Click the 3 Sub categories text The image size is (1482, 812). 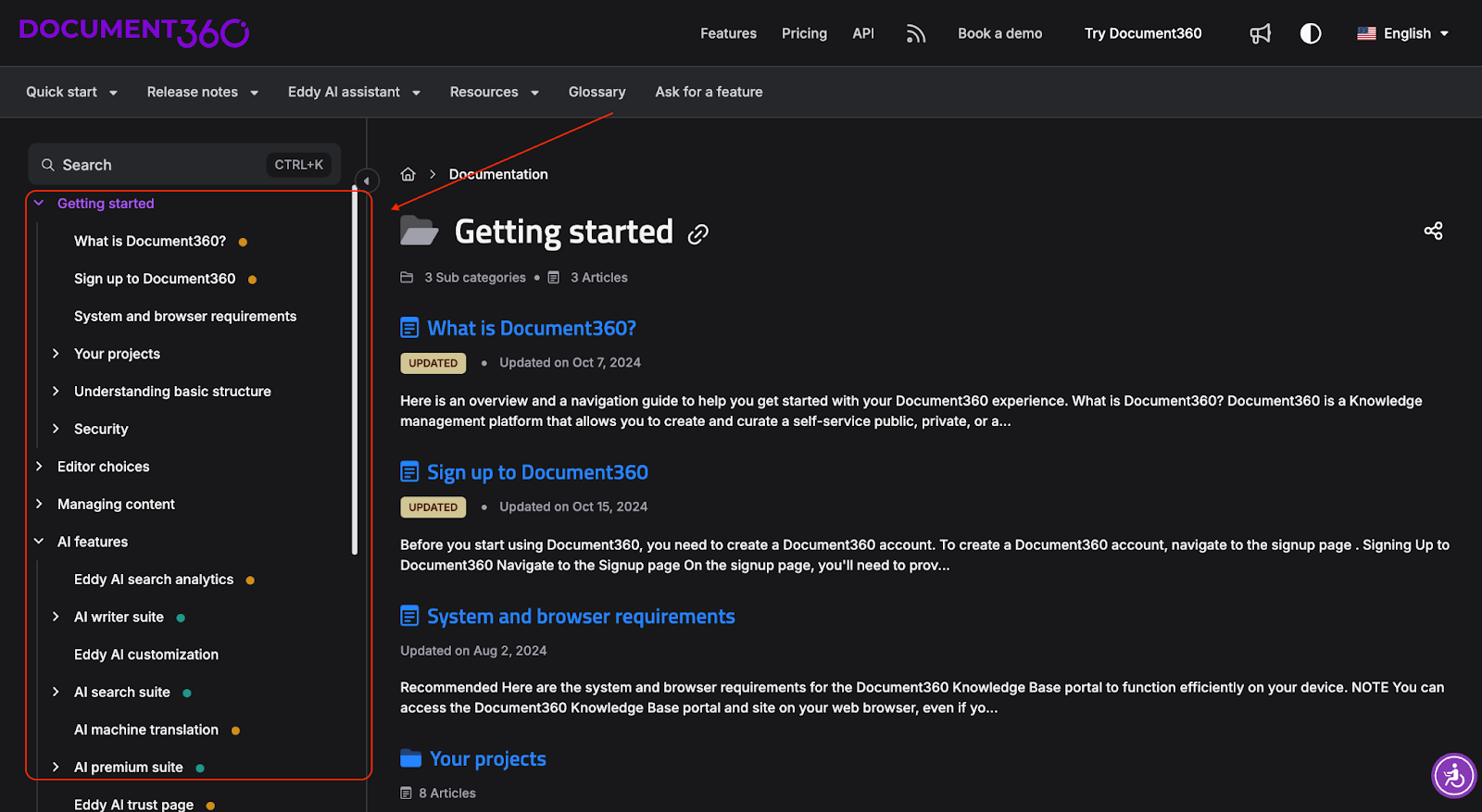475,277
